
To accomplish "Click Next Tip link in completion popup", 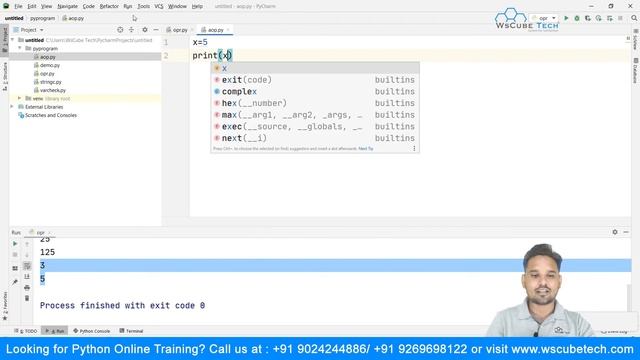I will [366, 149].
